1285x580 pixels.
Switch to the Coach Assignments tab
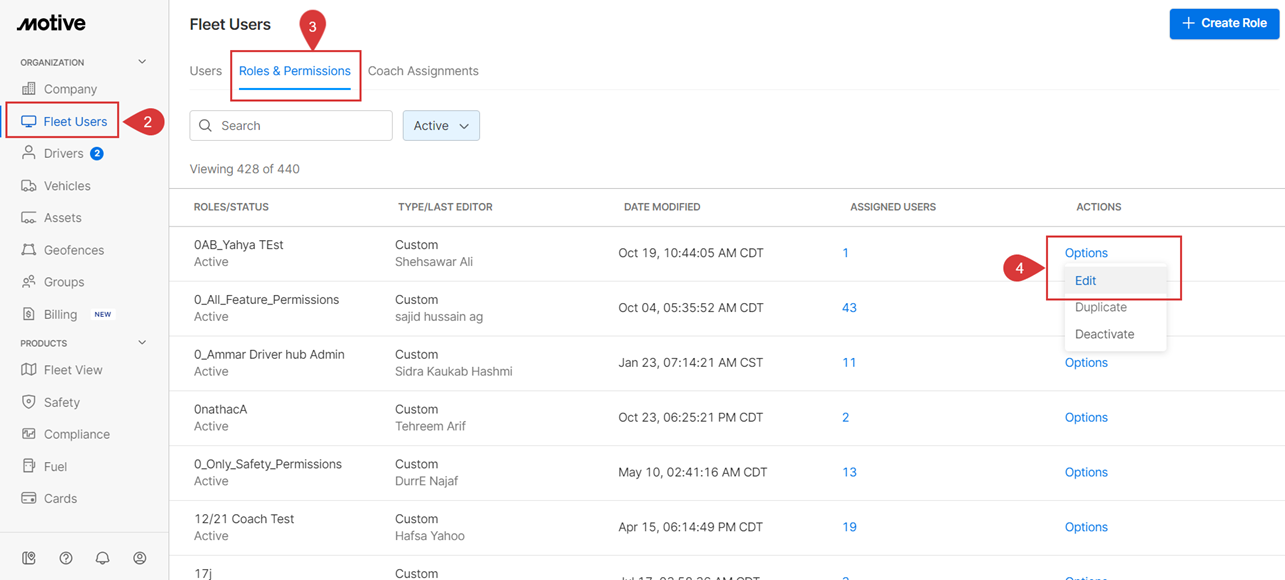pyautogui.click(x=423, y=71)
